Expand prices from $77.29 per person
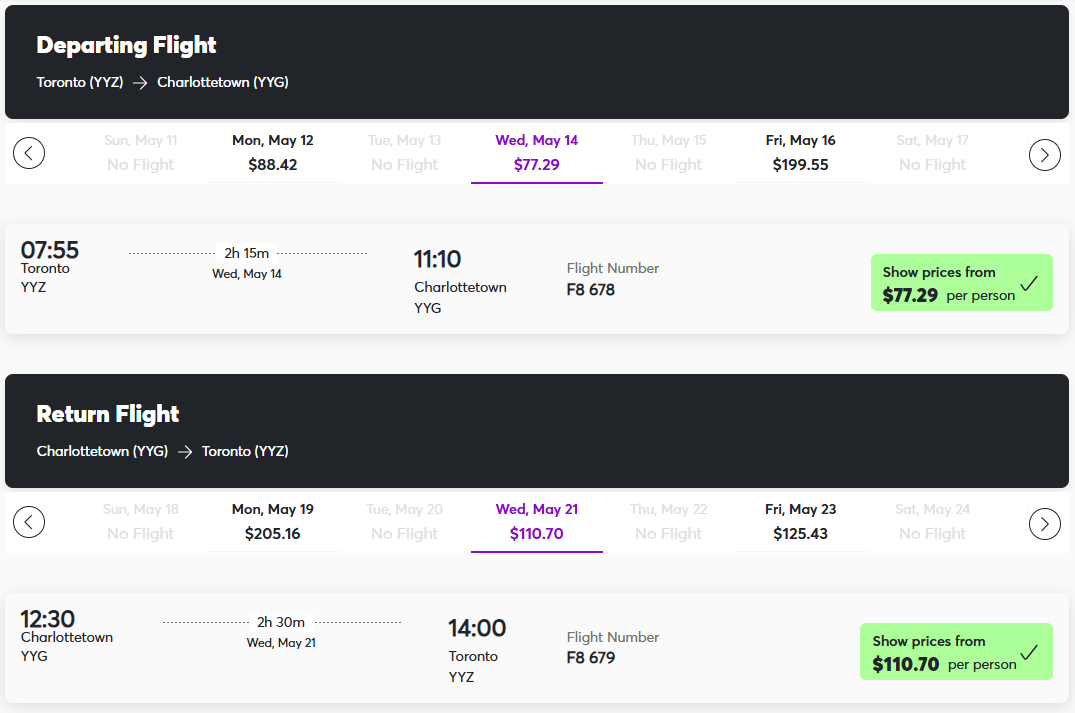Screen dimensions: 1075x713 pos(961,282)
